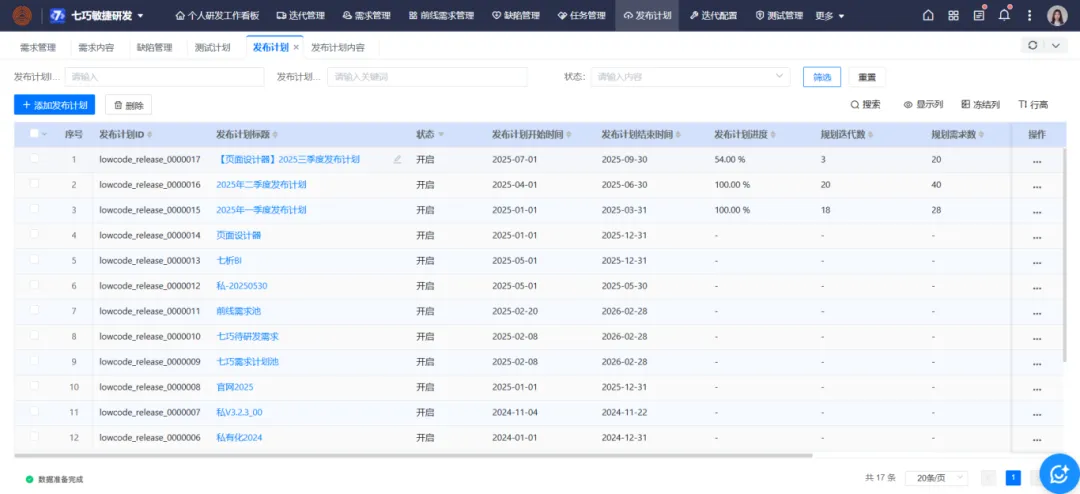Open the more actions menu for row 1
1080x494 pixels.
(x=1037, y=160)
